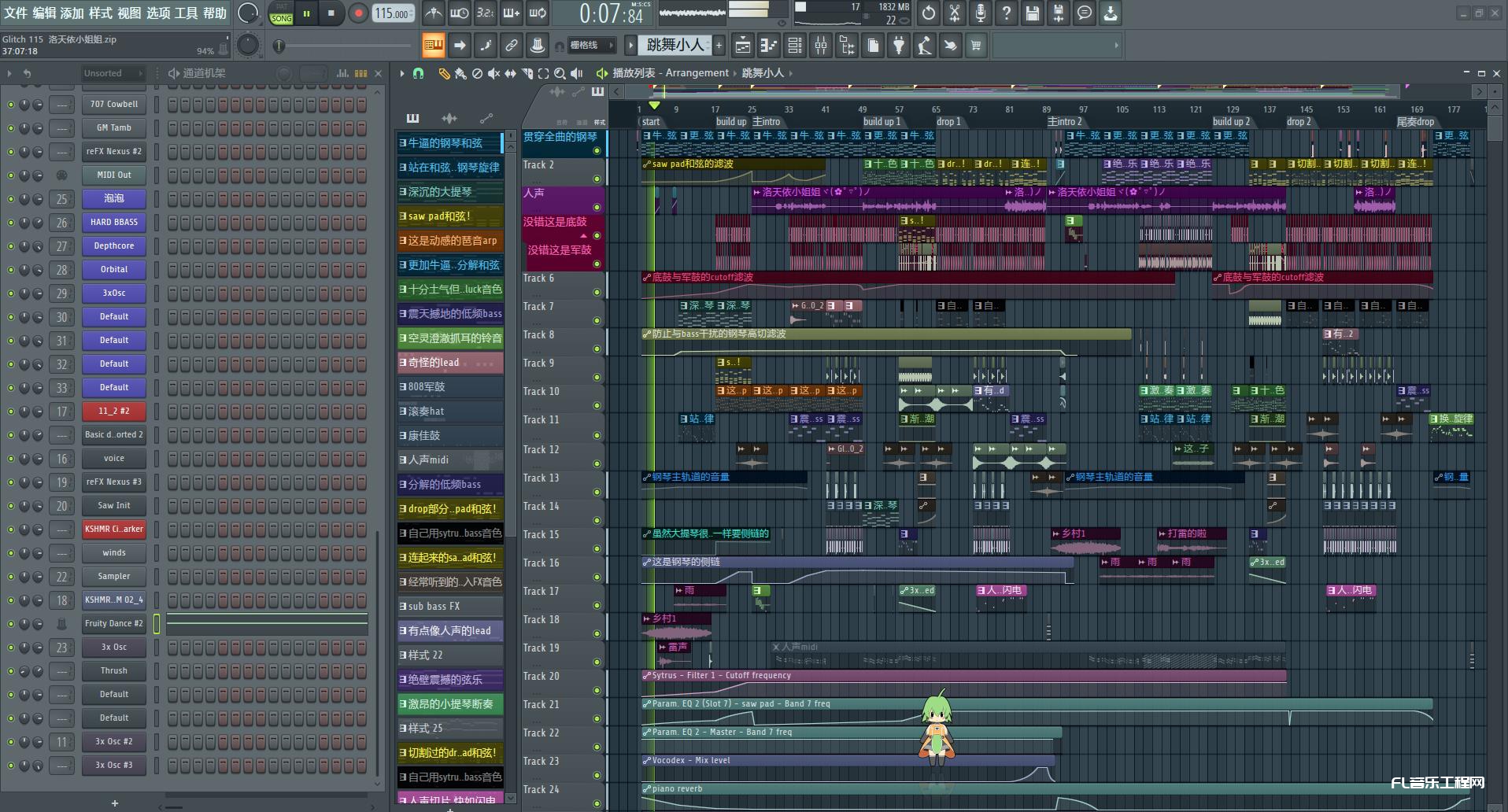Image resolution: width=1508 pixels, height=812 pixels.
Task: Select the KSHMR Ci..arker channel
Action: (114, 529)
